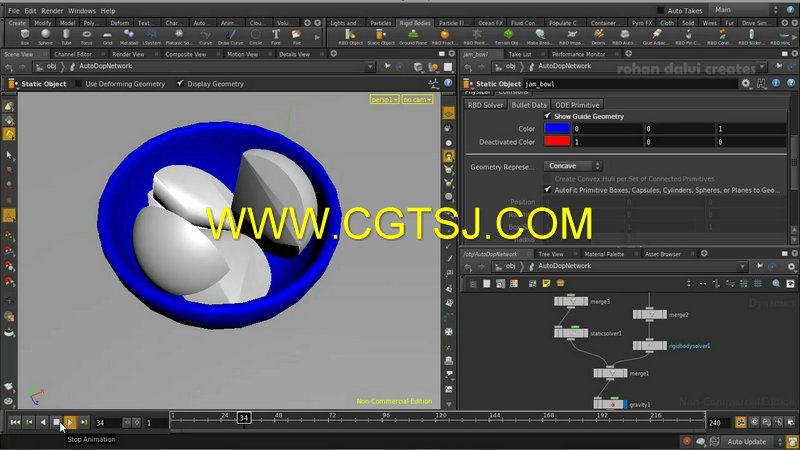This screenshot has width=800, height=450.
Task: Open the File menu
Action: click(14, 11)
